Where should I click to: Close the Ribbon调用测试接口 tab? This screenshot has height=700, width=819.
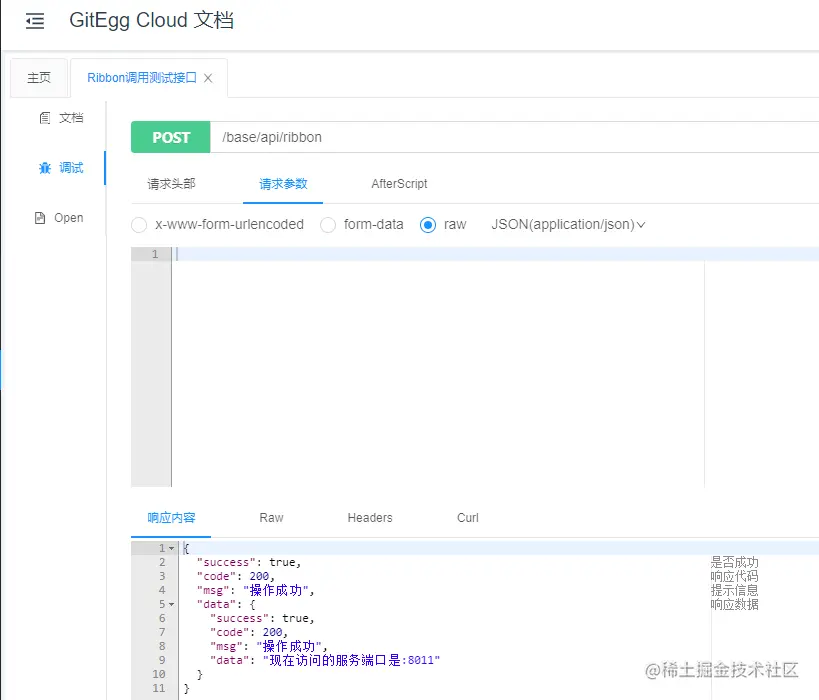coord(208,78)
